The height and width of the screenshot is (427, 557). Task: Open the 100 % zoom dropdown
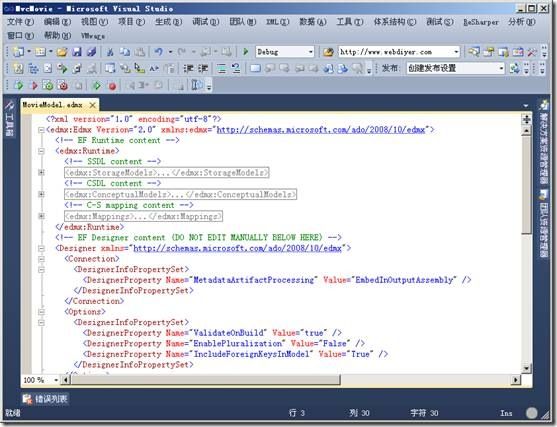tap(56, 380)
